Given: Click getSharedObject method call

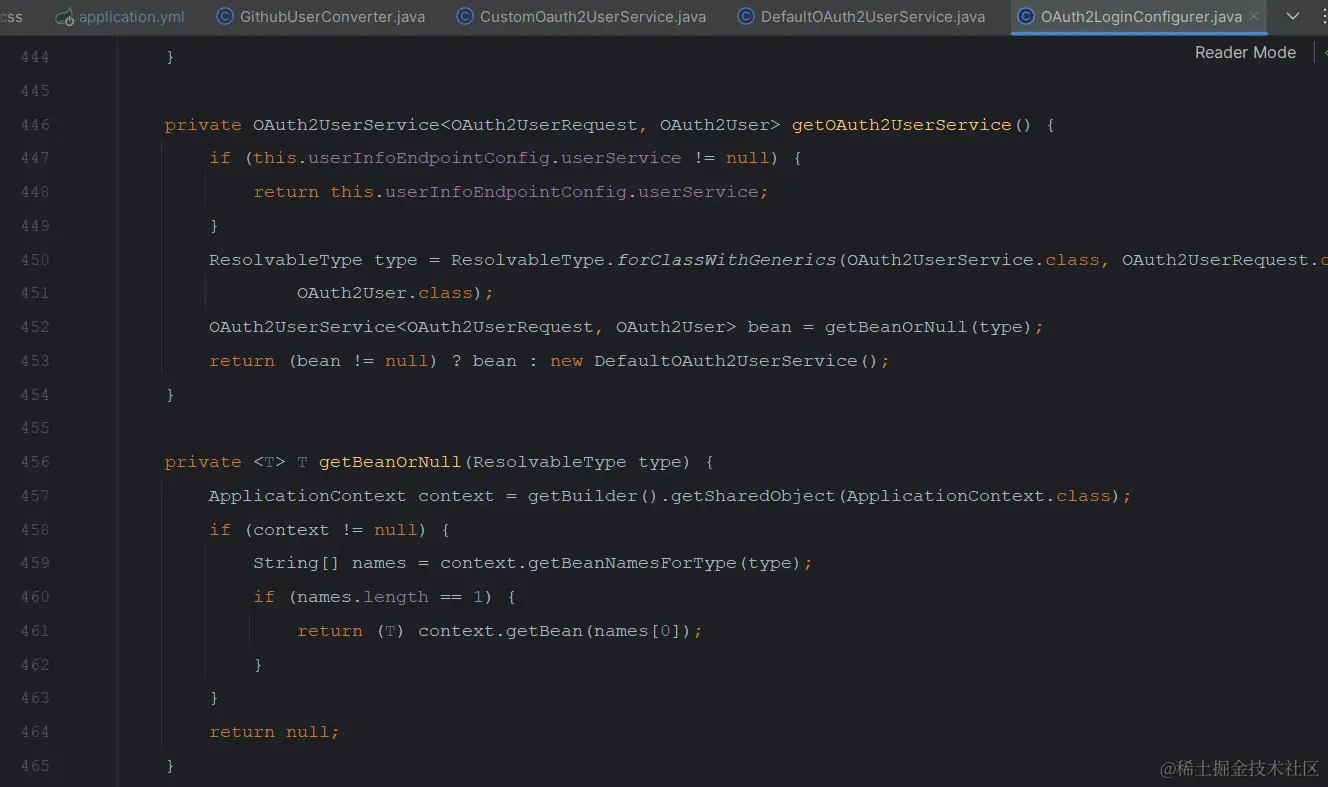Looking at the screenshot, I should 754,496.
